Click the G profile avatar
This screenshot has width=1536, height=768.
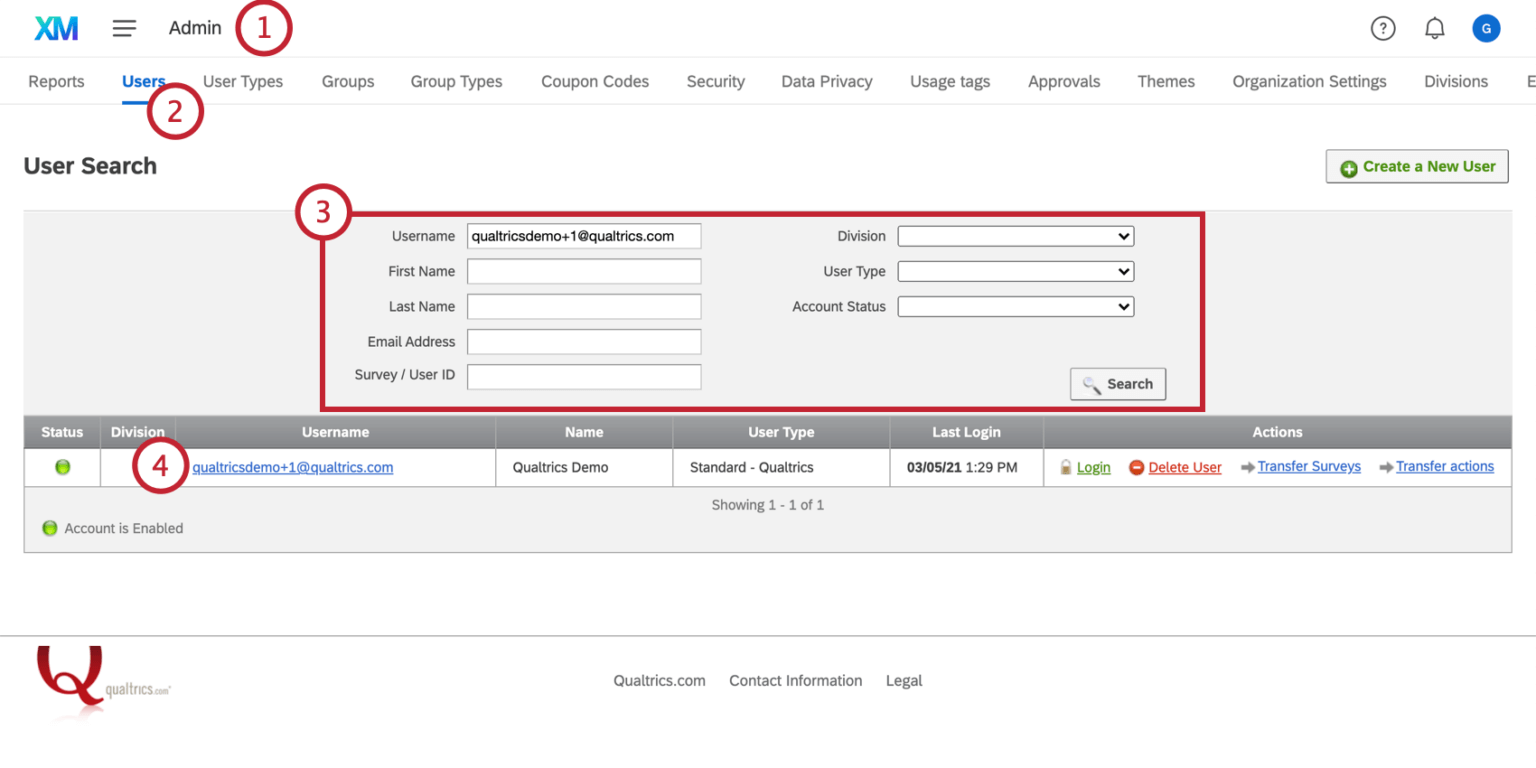pyautogui.click(x=1486, y=28)
